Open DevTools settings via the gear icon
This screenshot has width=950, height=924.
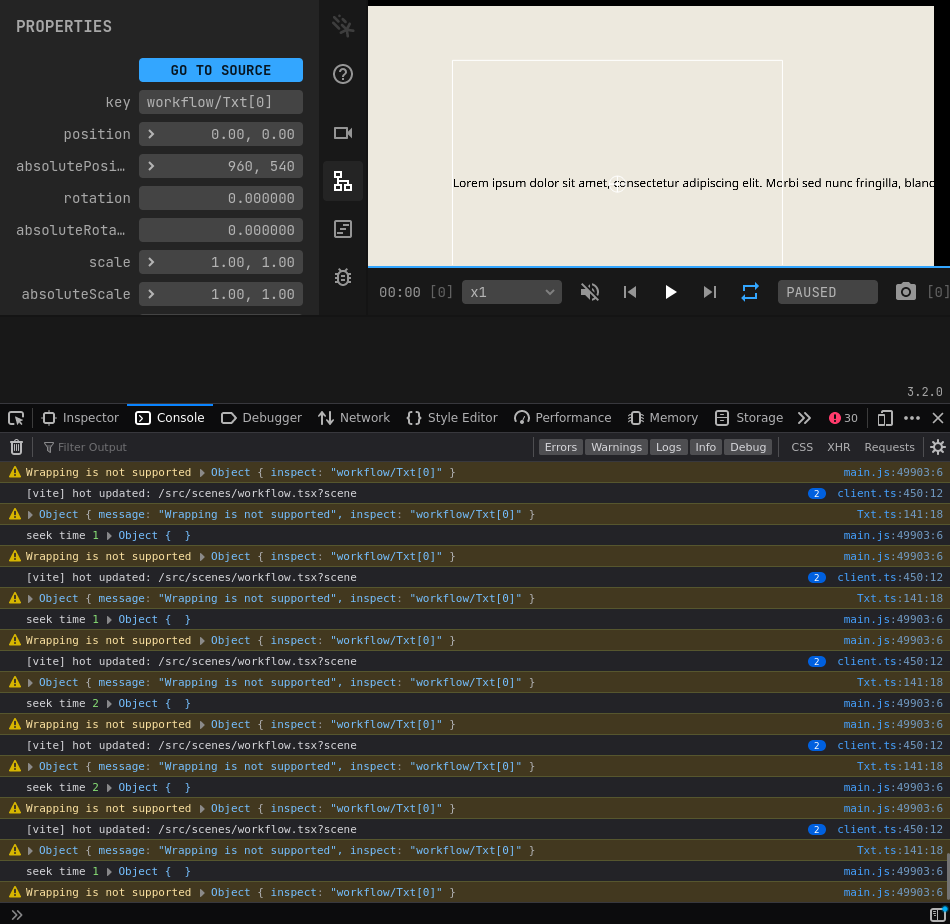(937, 447)
